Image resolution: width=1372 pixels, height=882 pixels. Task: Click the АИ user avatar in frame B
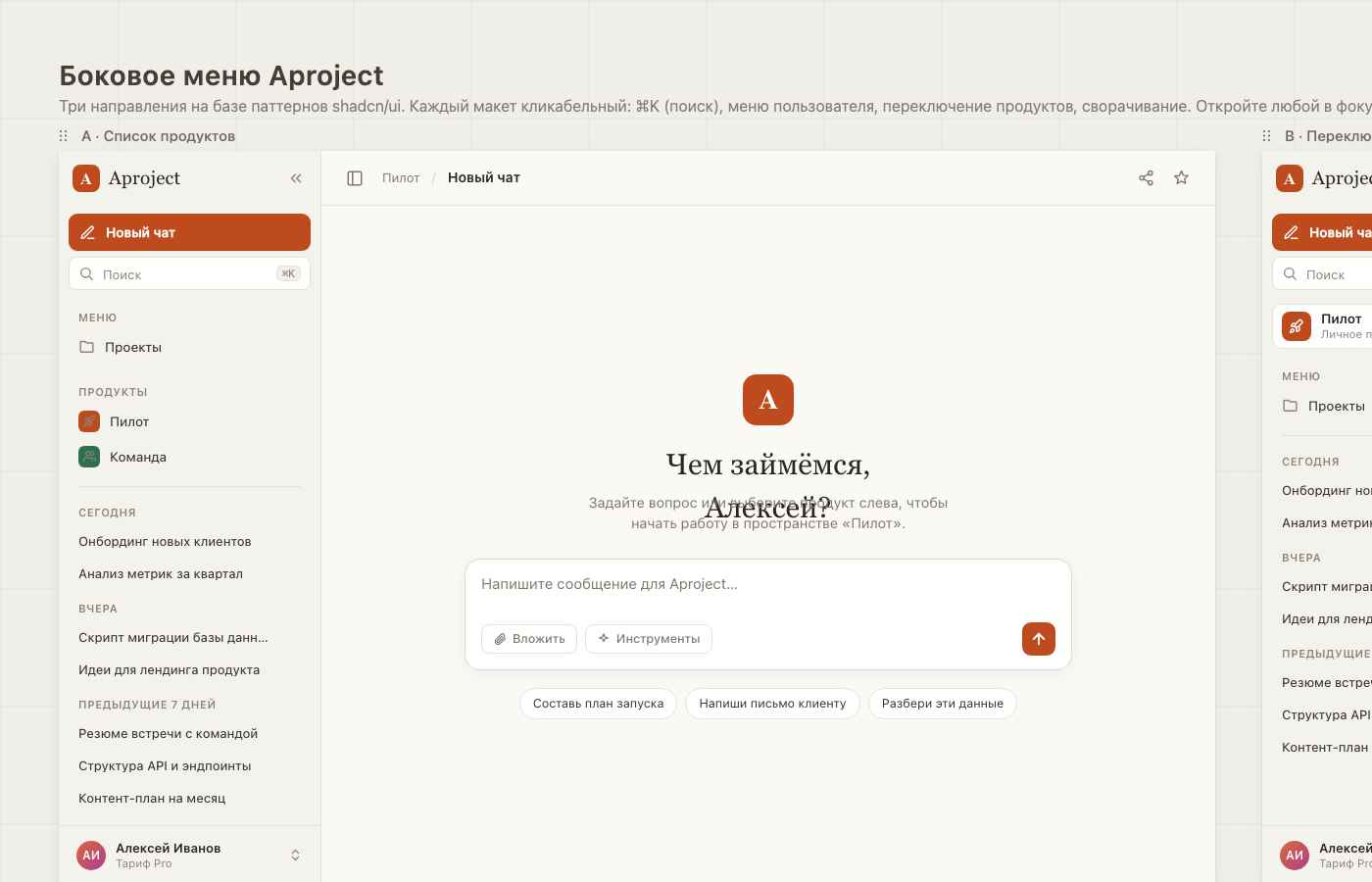(x=1295, y=856)
